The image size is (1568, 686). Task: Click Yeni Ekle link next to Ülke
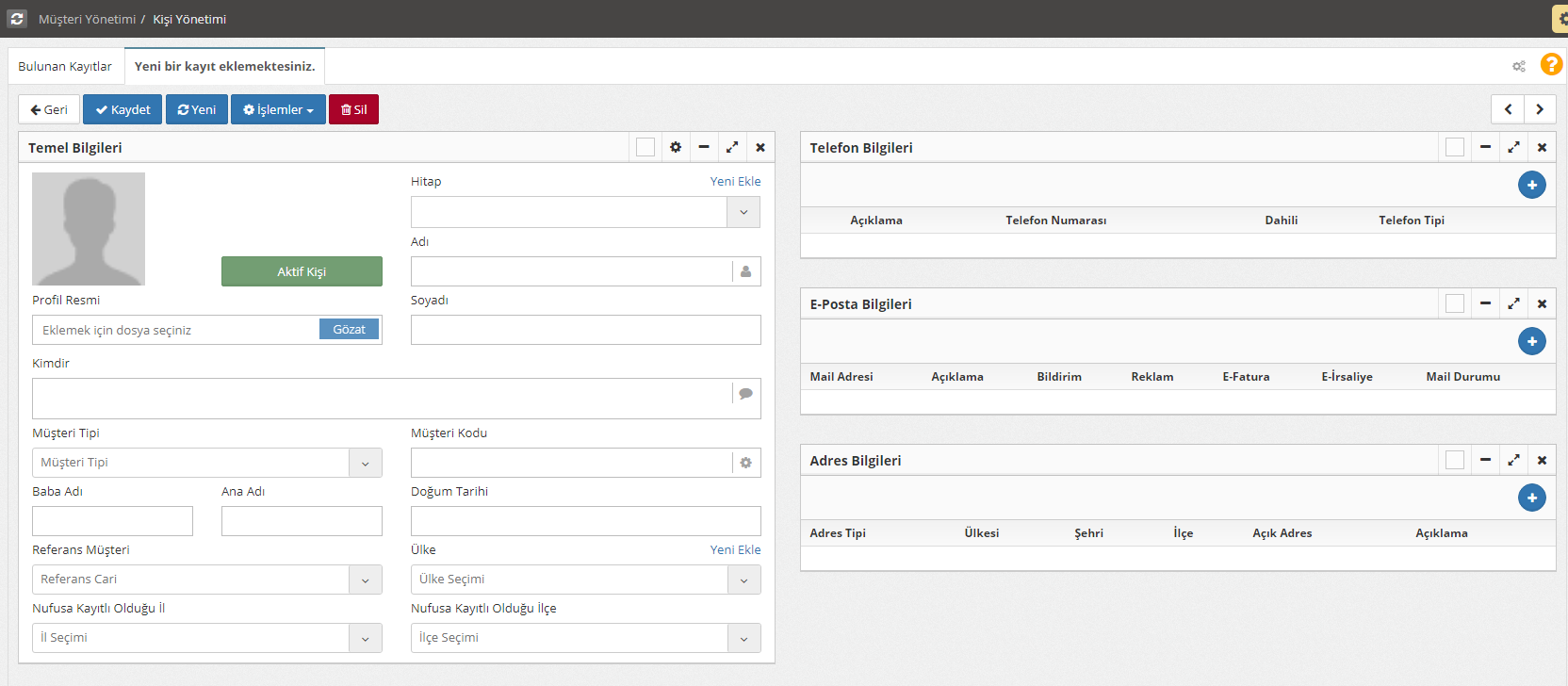735,549
